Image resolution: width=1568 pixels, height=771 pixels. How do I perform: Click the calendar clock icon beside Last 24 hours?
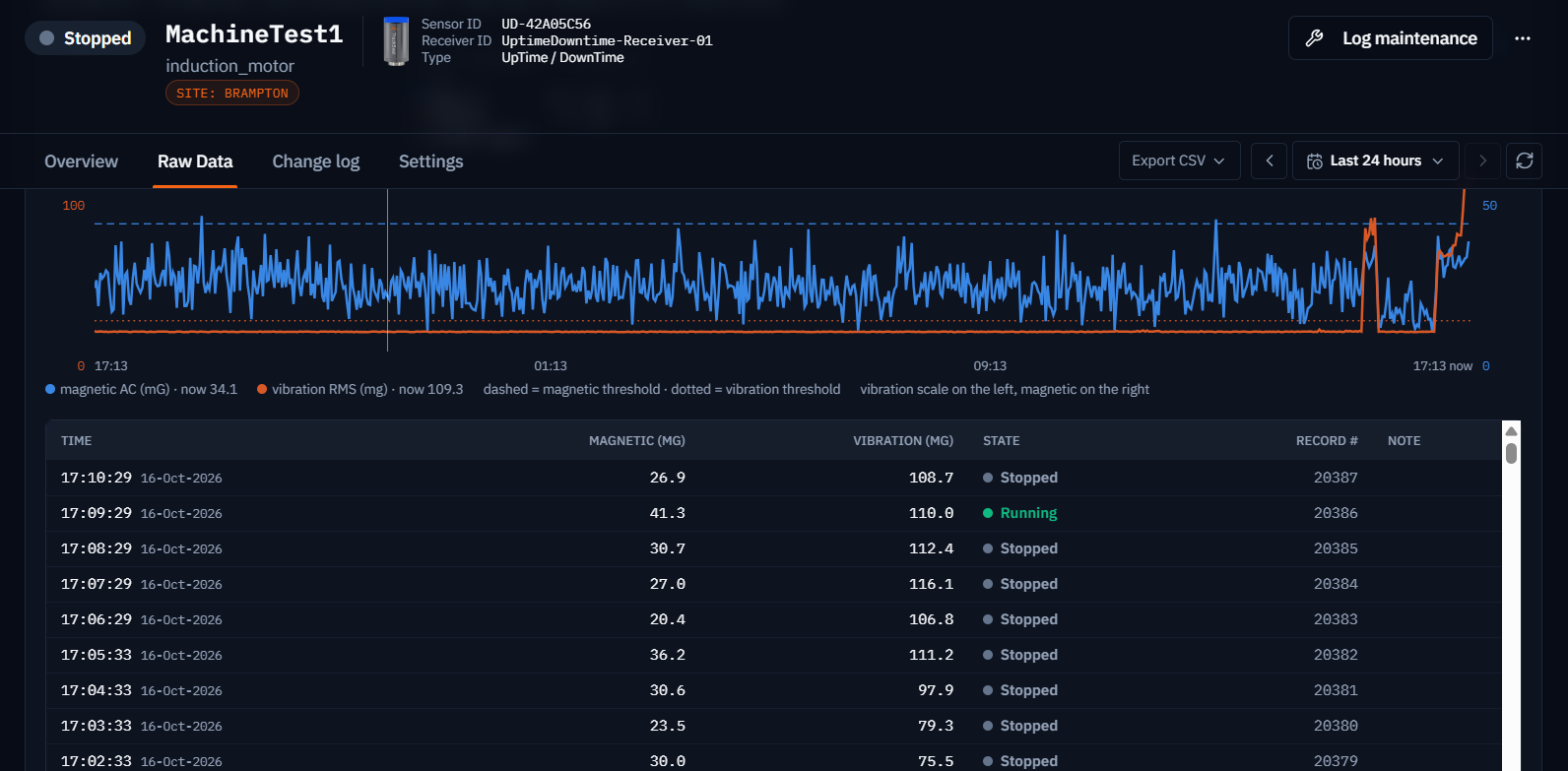point(1314,161)
